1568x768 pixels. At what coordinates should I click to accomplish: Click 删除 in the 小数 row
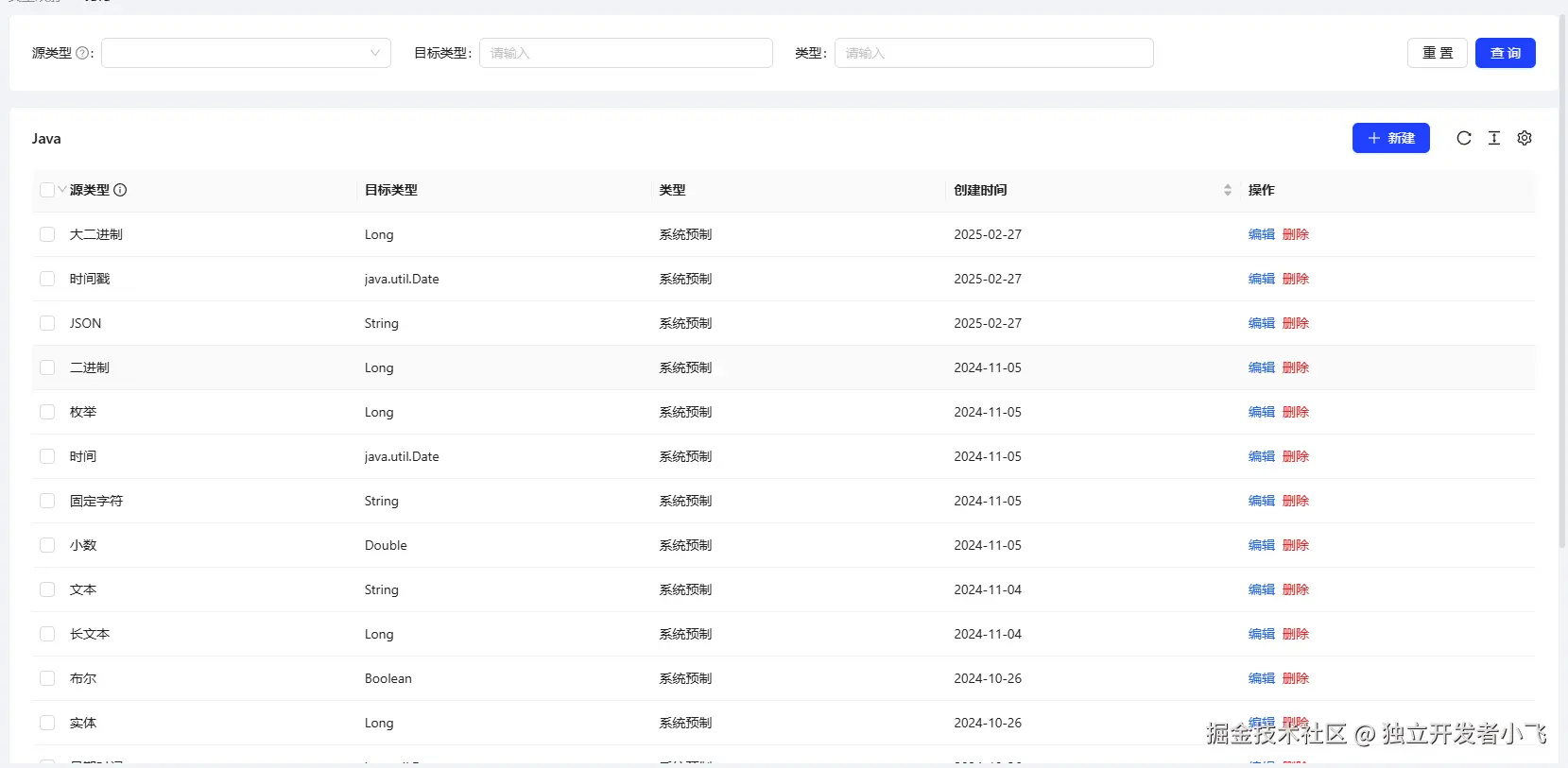click(x=1295, y=545)
